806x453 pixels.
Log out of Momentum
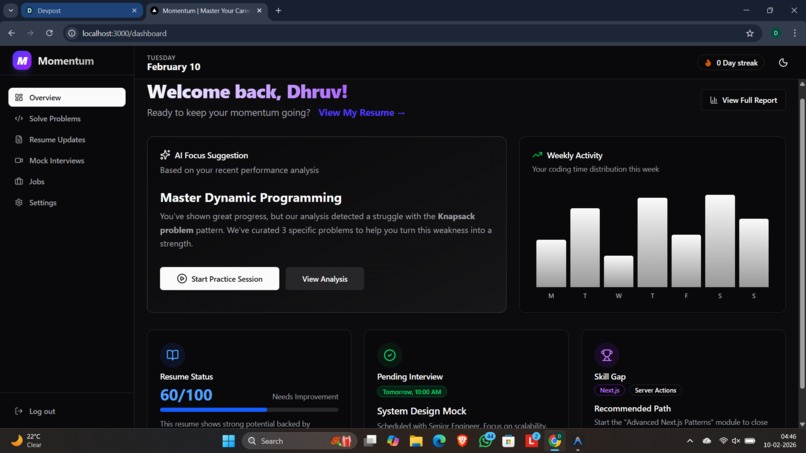point(35,411)
